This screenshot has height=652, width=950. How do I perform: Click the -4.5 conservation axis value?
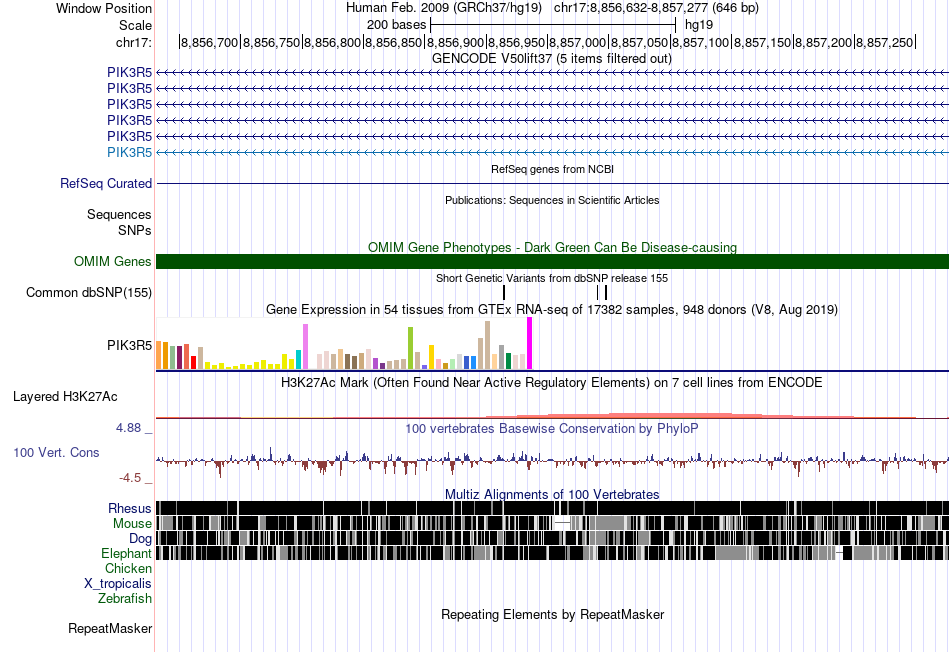click(x=130, y=478)
